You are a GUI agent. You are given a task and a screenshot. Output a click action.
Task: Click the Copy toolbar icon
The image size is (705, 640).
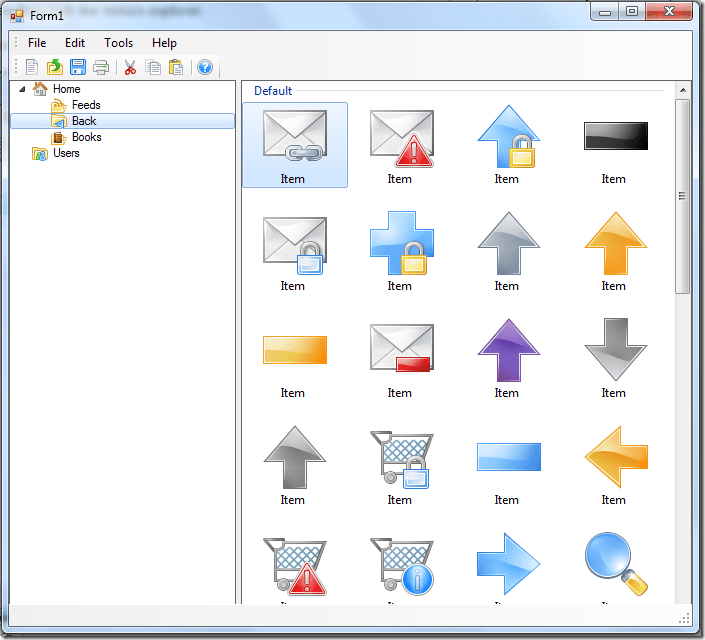[x=153, y=67]
